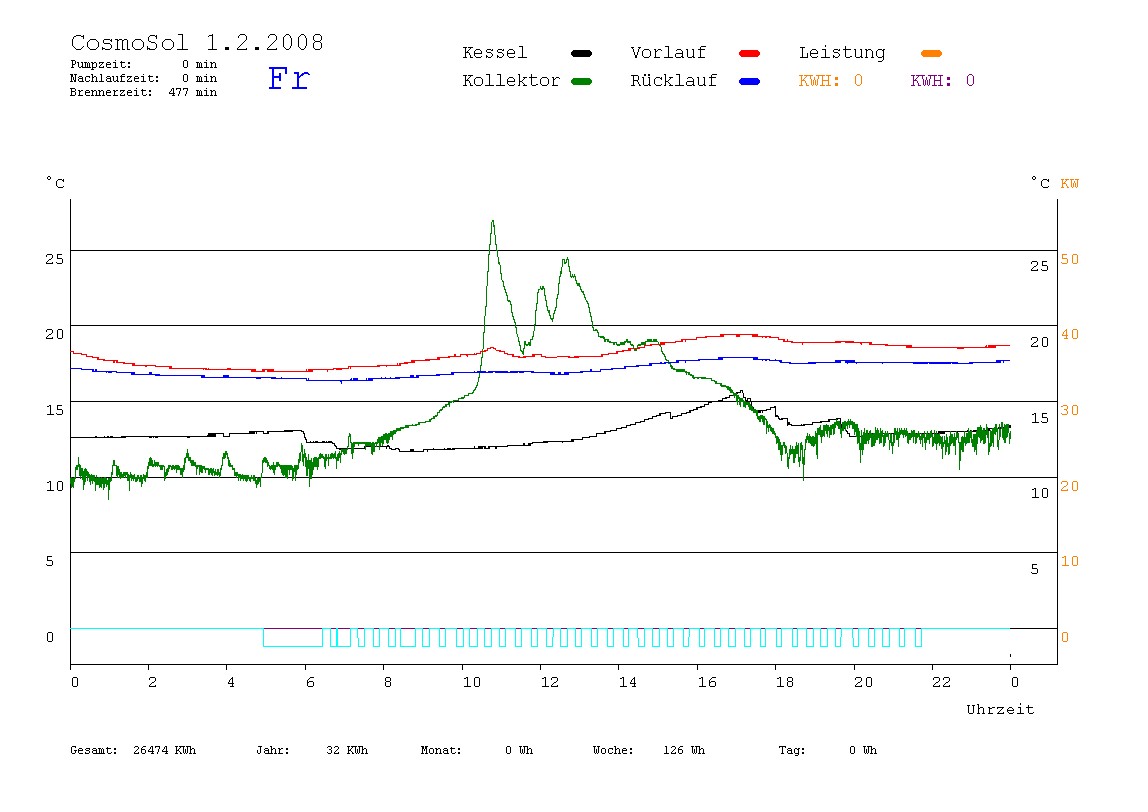
Task: Select the "12" hour label on the time axis
Action: (x=550, y=682)
